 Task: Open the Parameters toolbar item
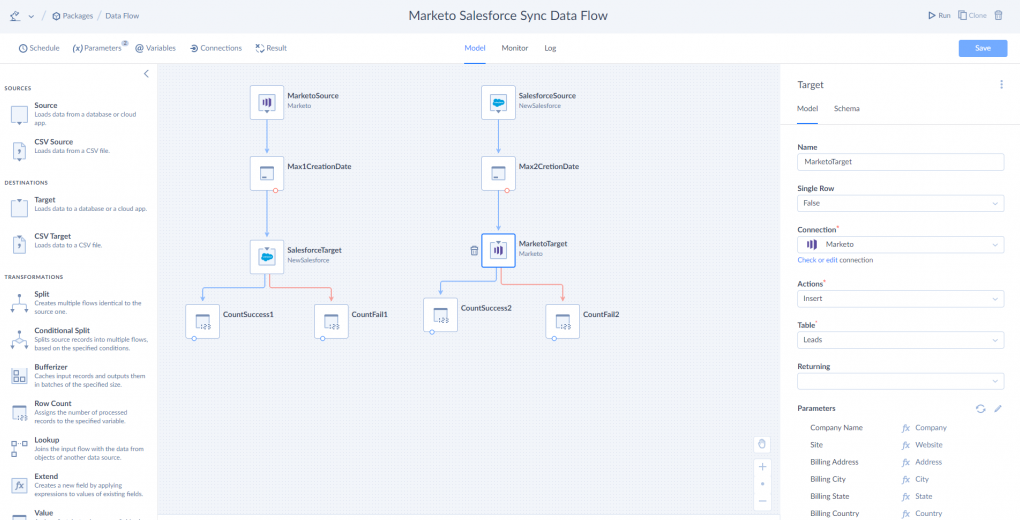(98, 48)
